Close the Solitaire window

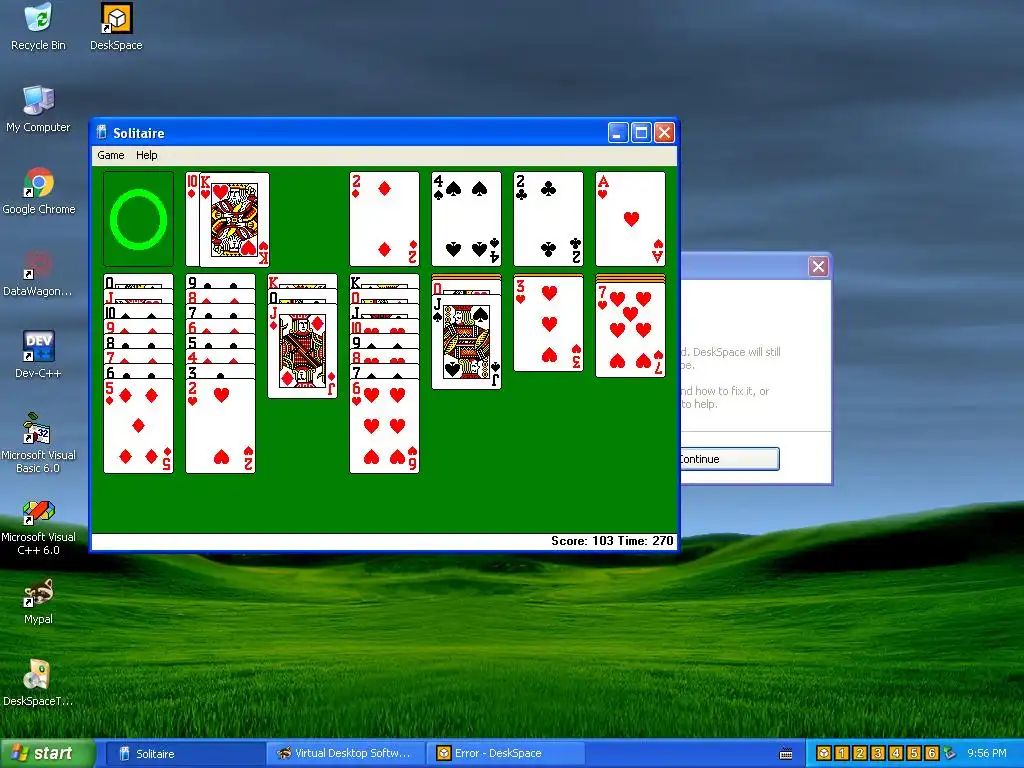tap(664, 133)
